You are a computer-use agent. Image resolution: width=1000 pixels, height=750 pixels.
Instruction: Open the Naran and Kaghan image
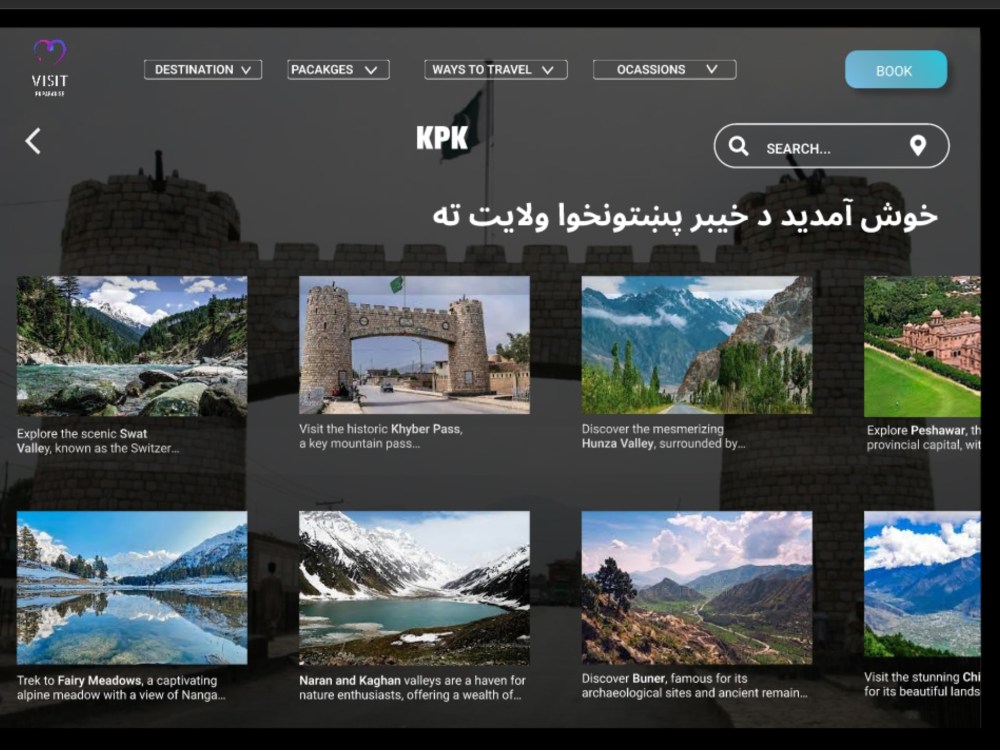(x=414, y=588)
